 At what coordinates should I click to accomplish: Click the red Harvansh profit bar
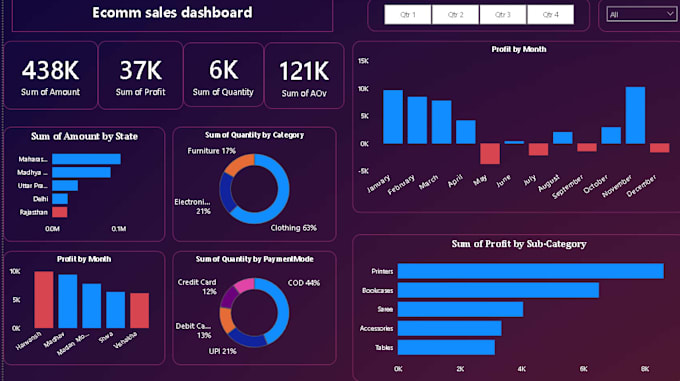point(44,300)
